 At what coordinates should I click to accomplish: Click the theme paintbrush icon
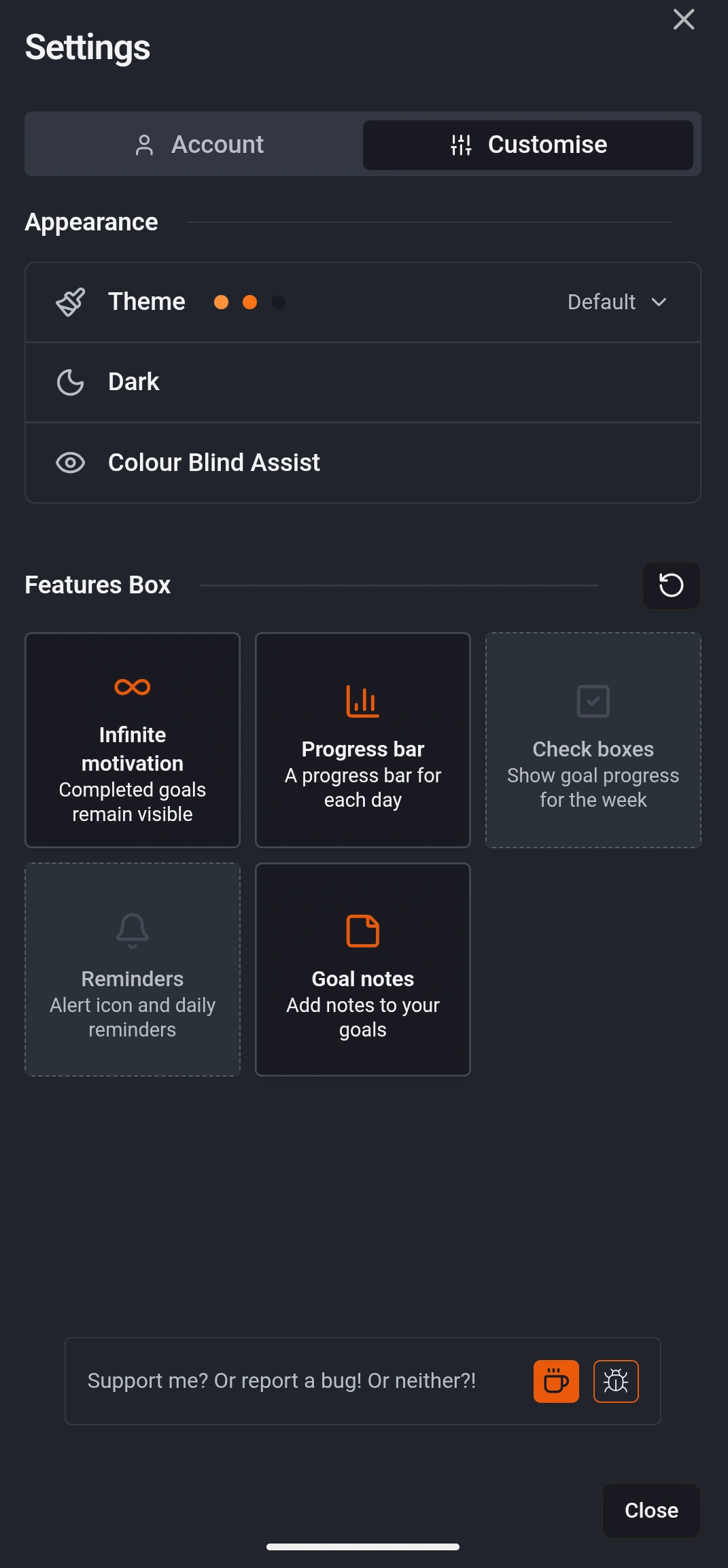coord(71,302)
